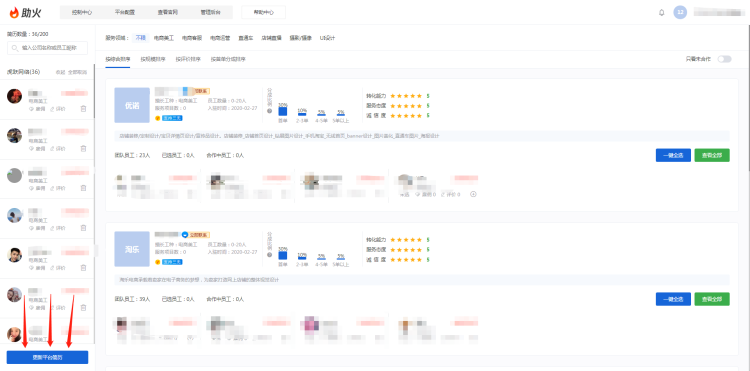Click the 领联系 badge on 优诺 card
The image size is (750, 371).
pos(201,91)
